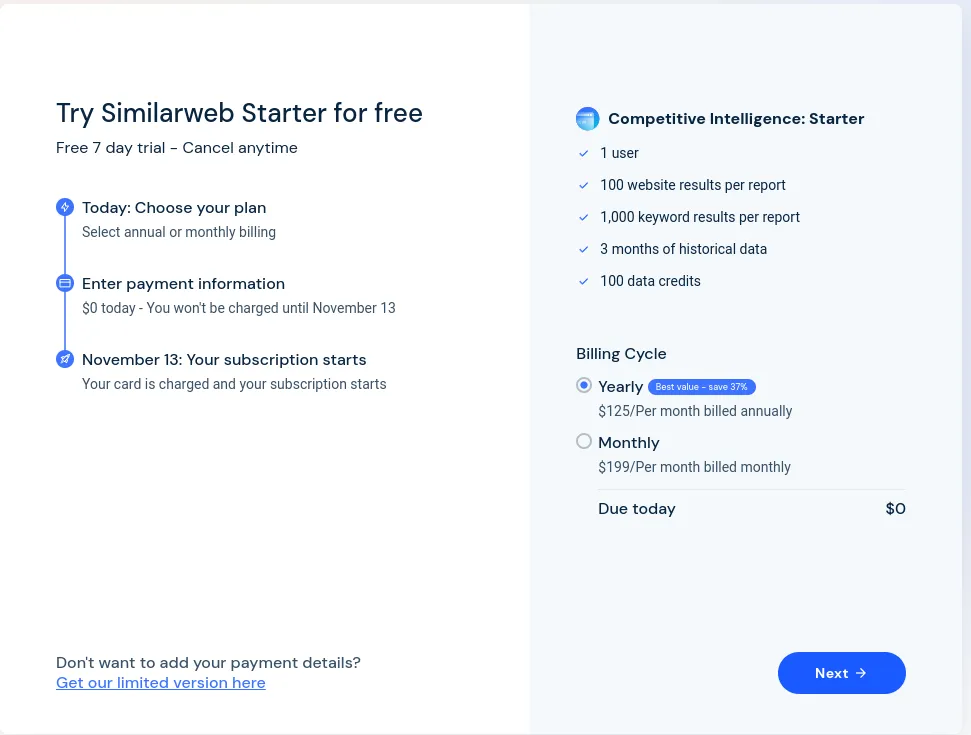Click the checkmark beside 1 user
This screenshot has height=735, width=971.
tap(583, 153)
